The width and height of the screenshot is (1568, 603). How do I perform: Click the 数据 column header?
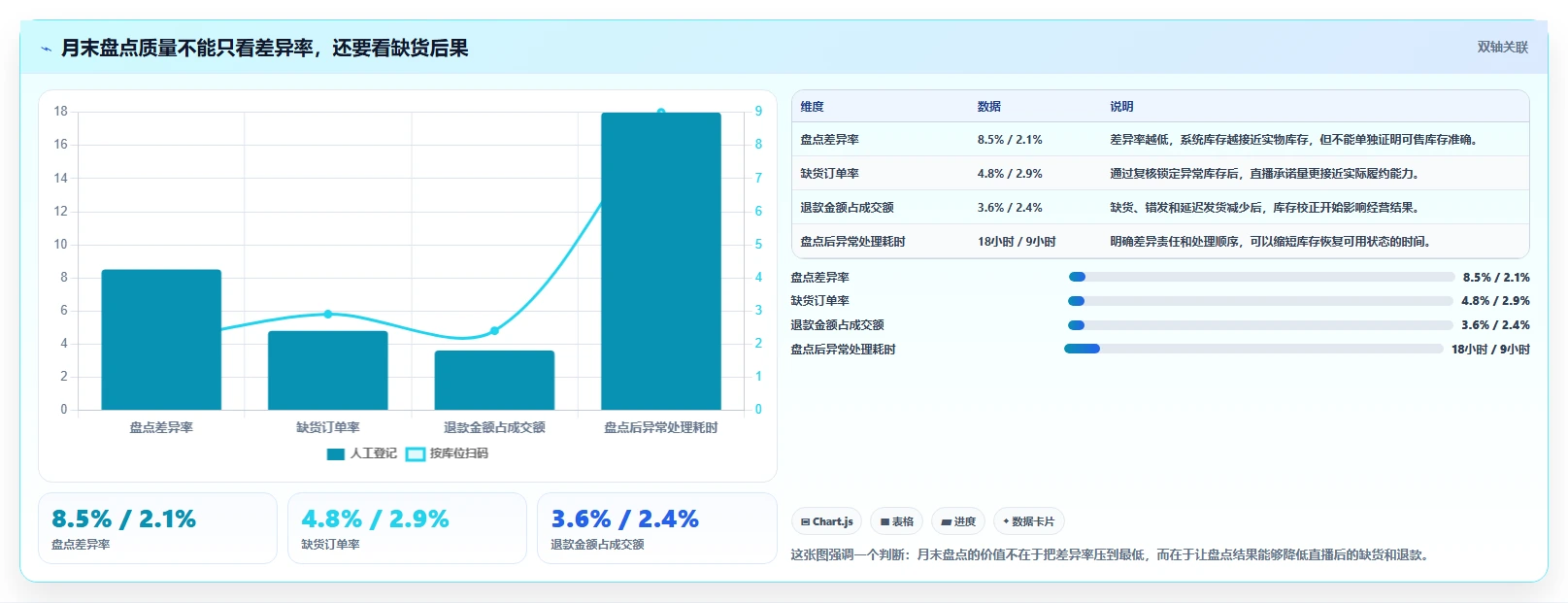coord(989,107)
